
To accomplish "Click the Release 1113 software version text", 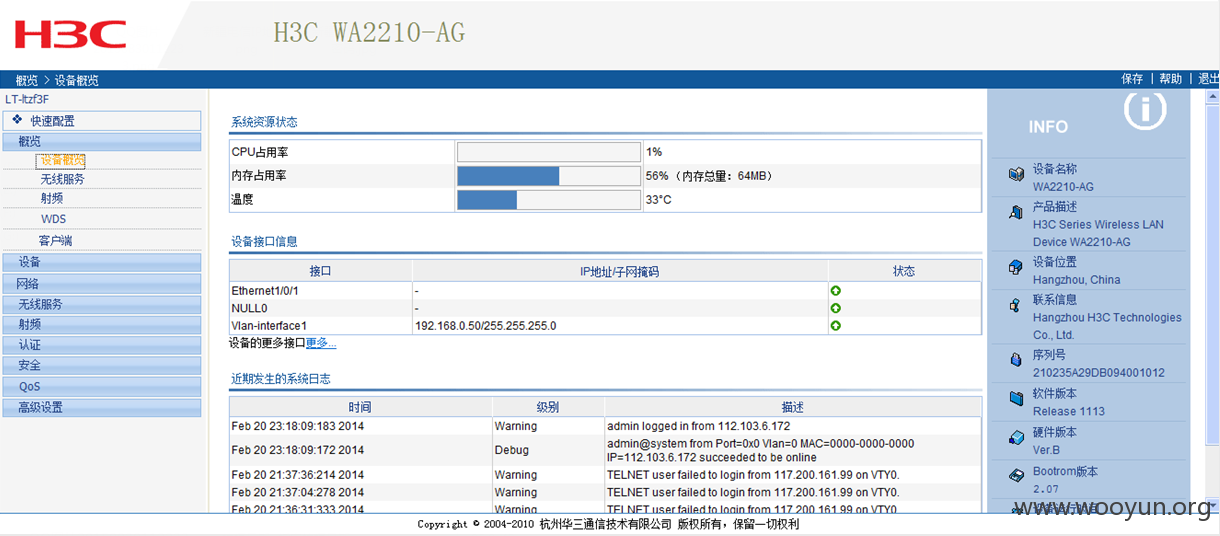I will [1069, 411].
